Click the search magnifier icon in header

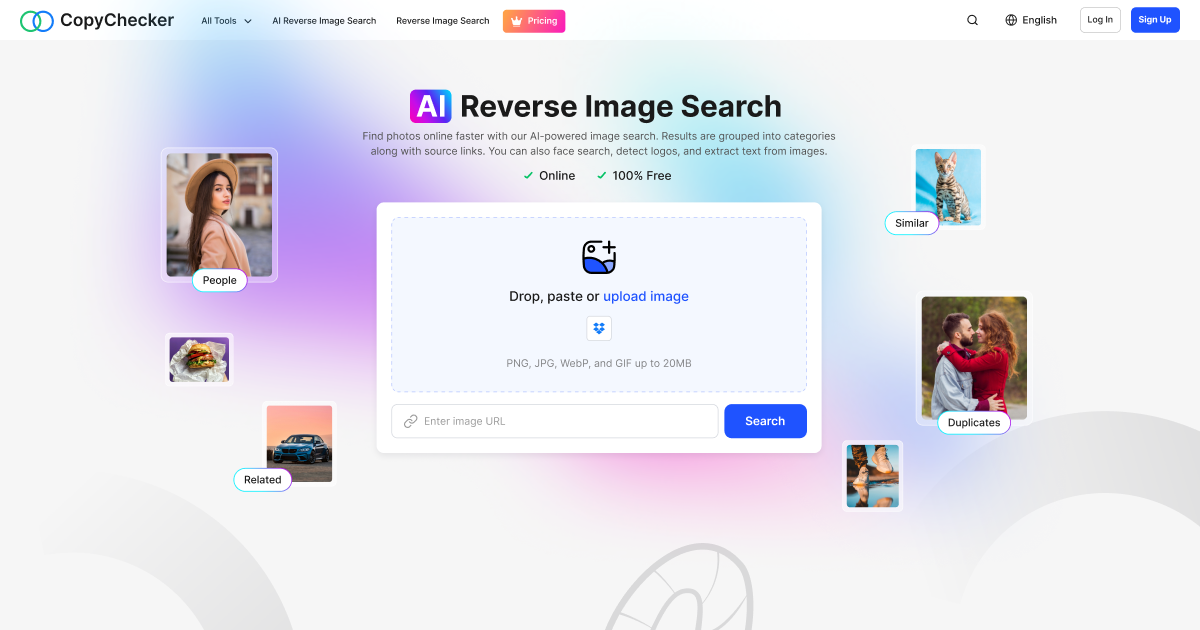971,19
